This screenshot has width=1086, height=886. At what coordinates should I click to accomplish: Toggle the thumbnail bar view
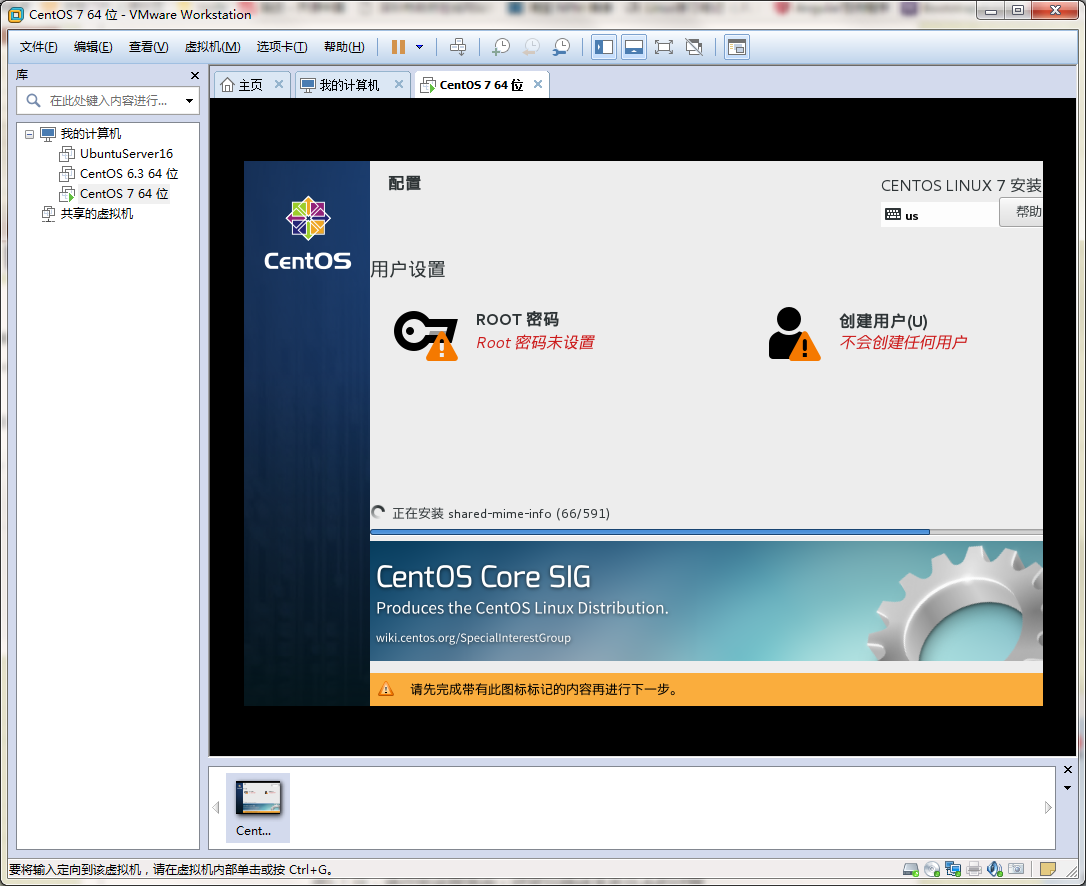point(634,47)
